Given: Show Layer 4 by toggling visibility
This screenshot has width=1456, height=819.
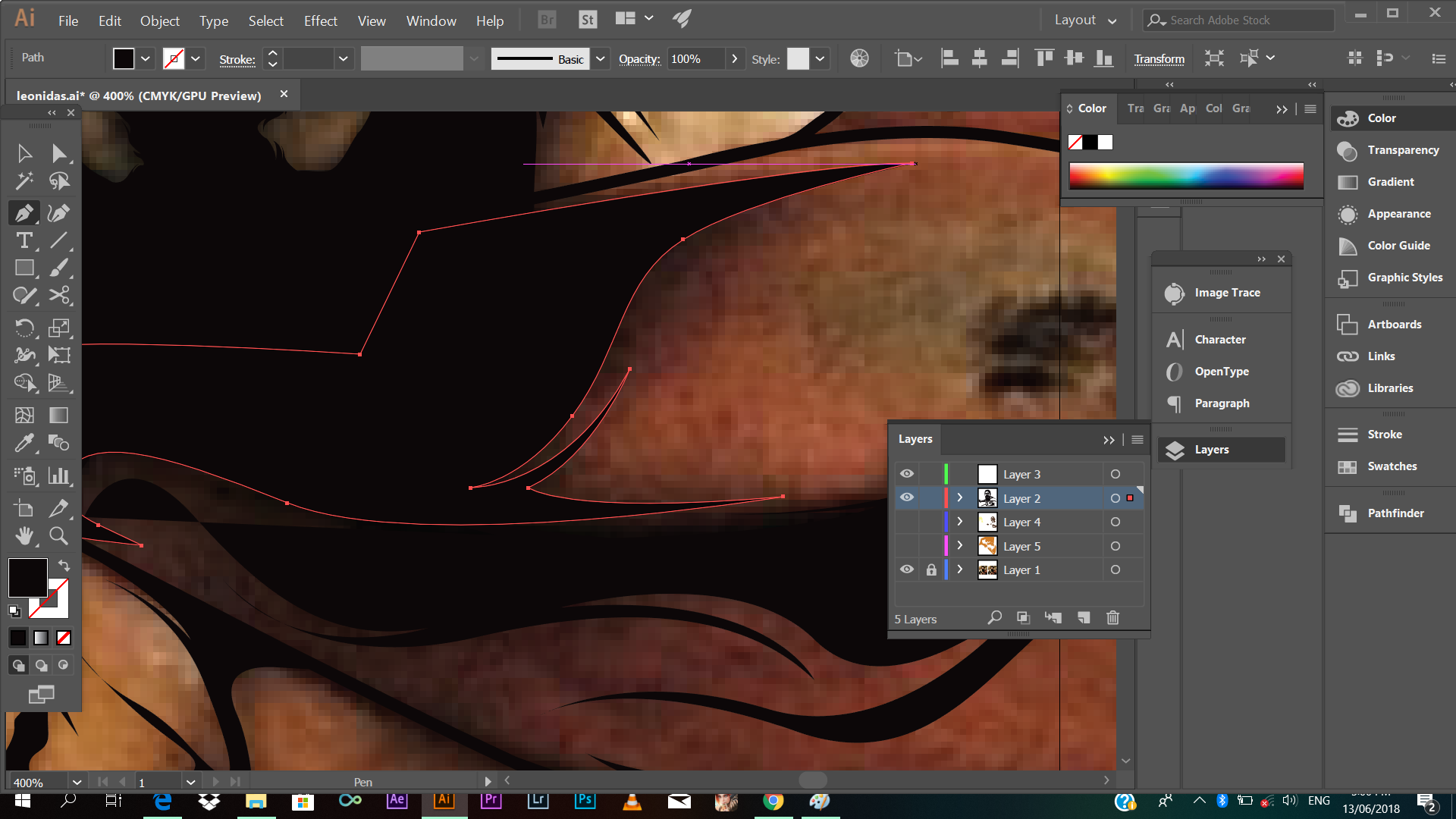Looking at the screenshot, I should point(907,522).
